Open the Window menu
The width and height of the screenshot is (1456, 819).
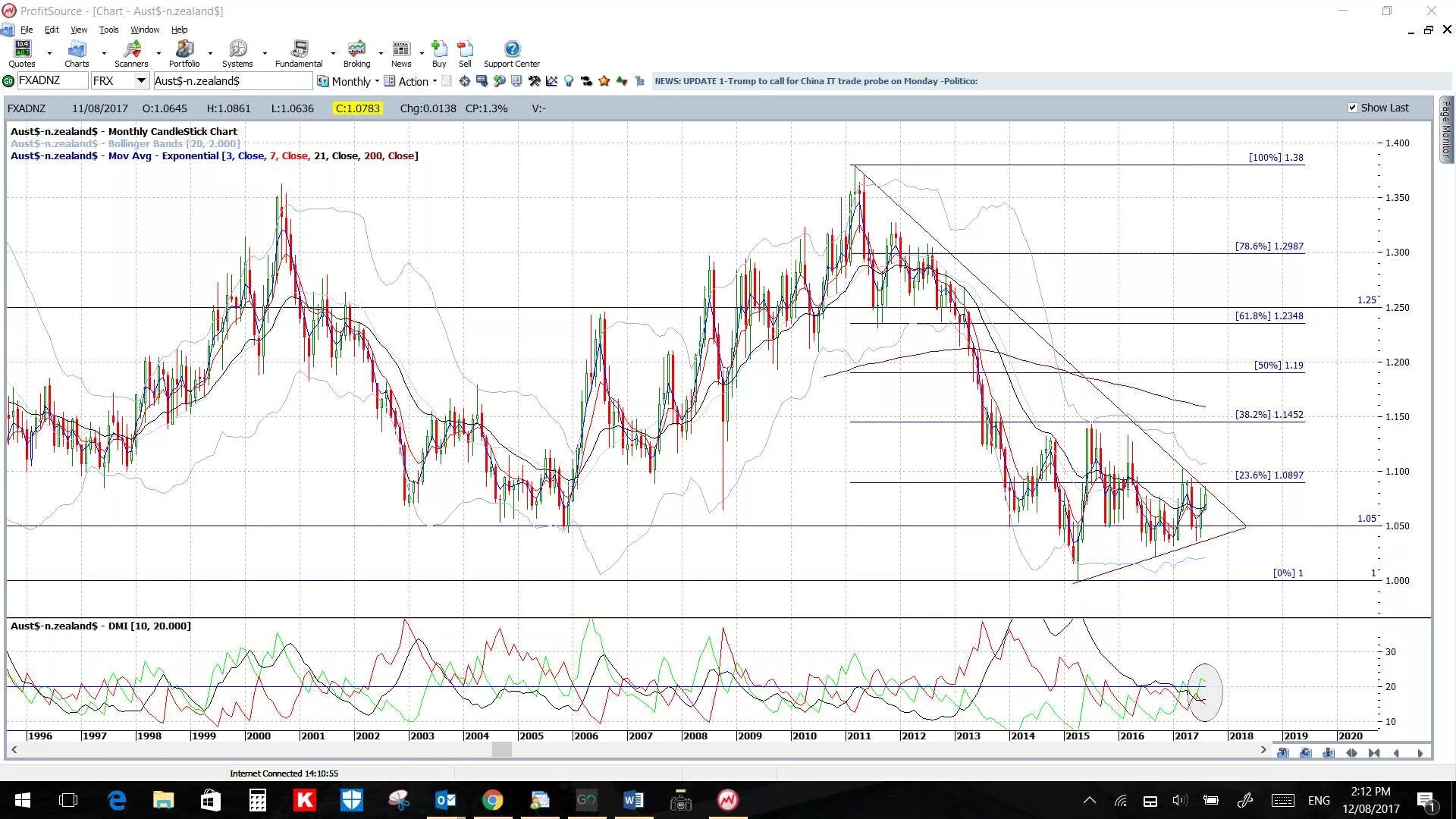[x=145, y=30]
